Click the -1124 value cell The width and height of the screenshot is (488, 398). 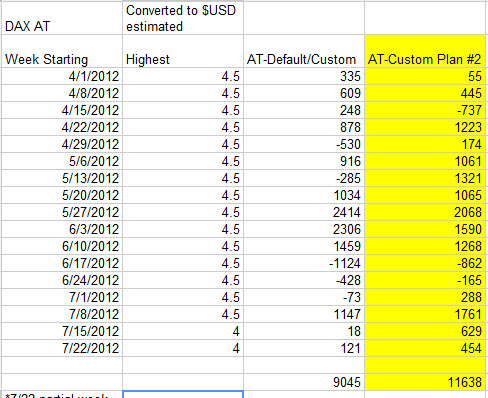coord(304,263)
